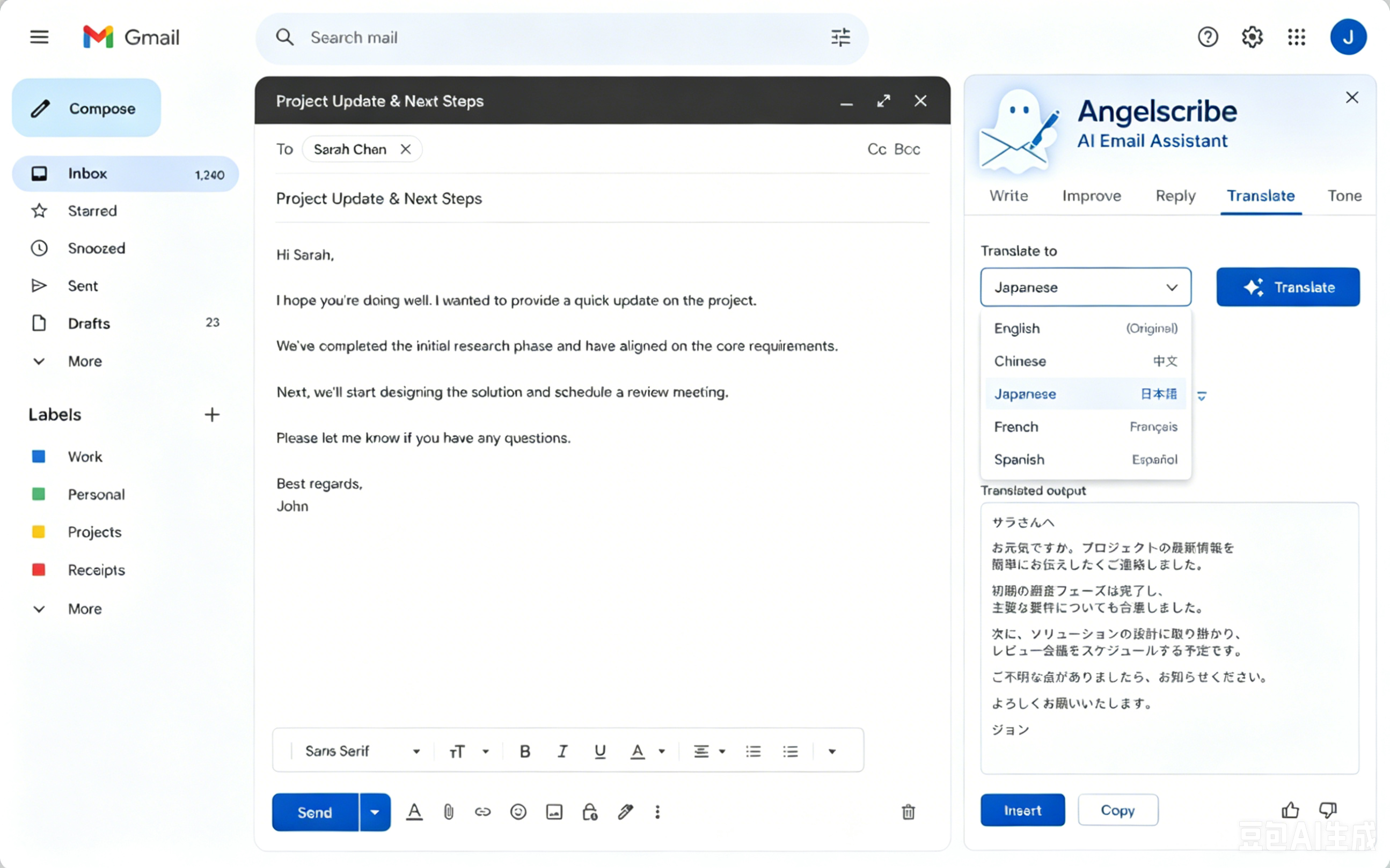Viewport: 1390px width, 868px height.
Task: Open the alignment dropdown
Action: click(709, 752)
